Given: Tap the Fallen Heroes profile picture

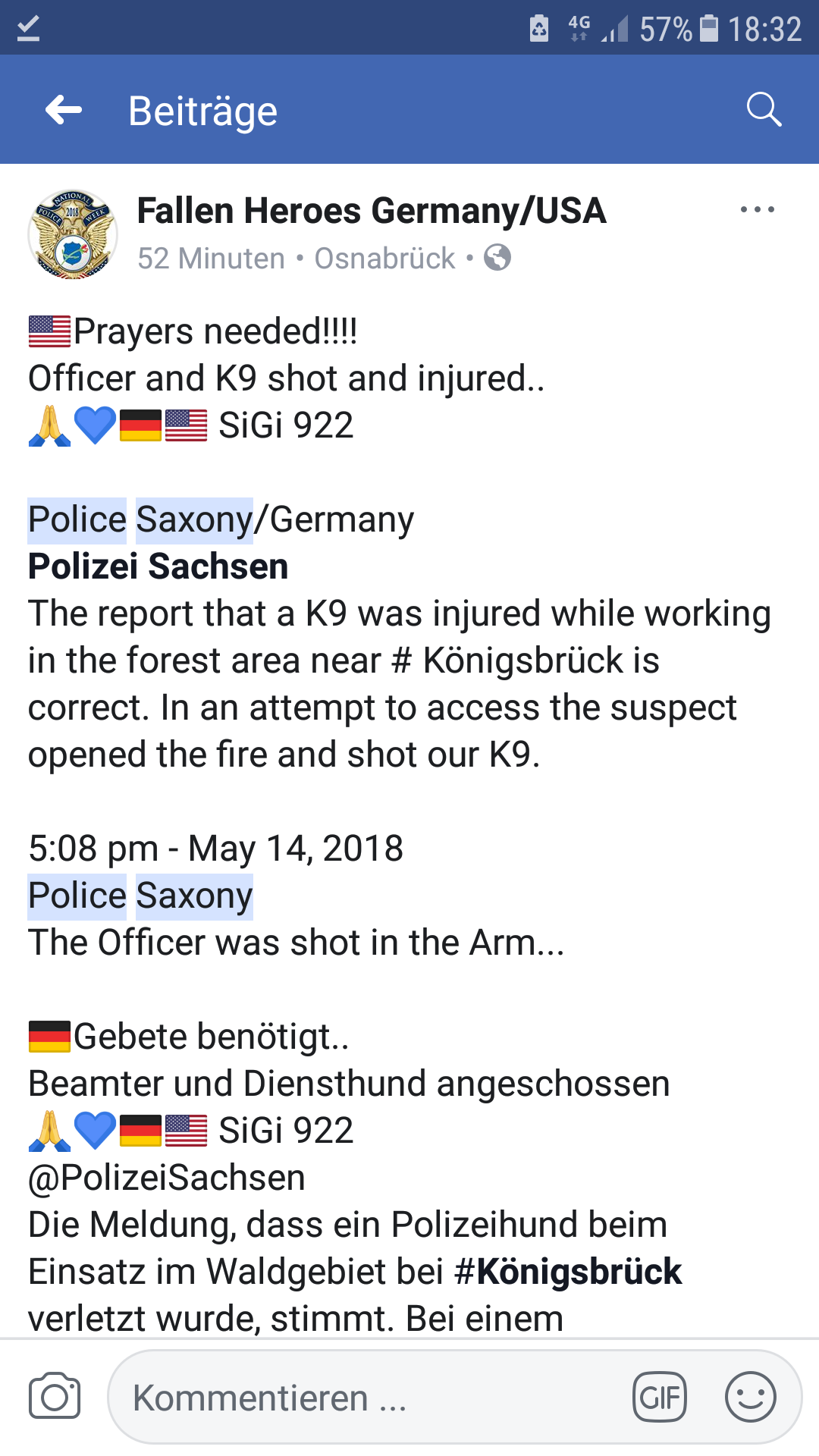Looking at the screenshot, I should [73, 234].
